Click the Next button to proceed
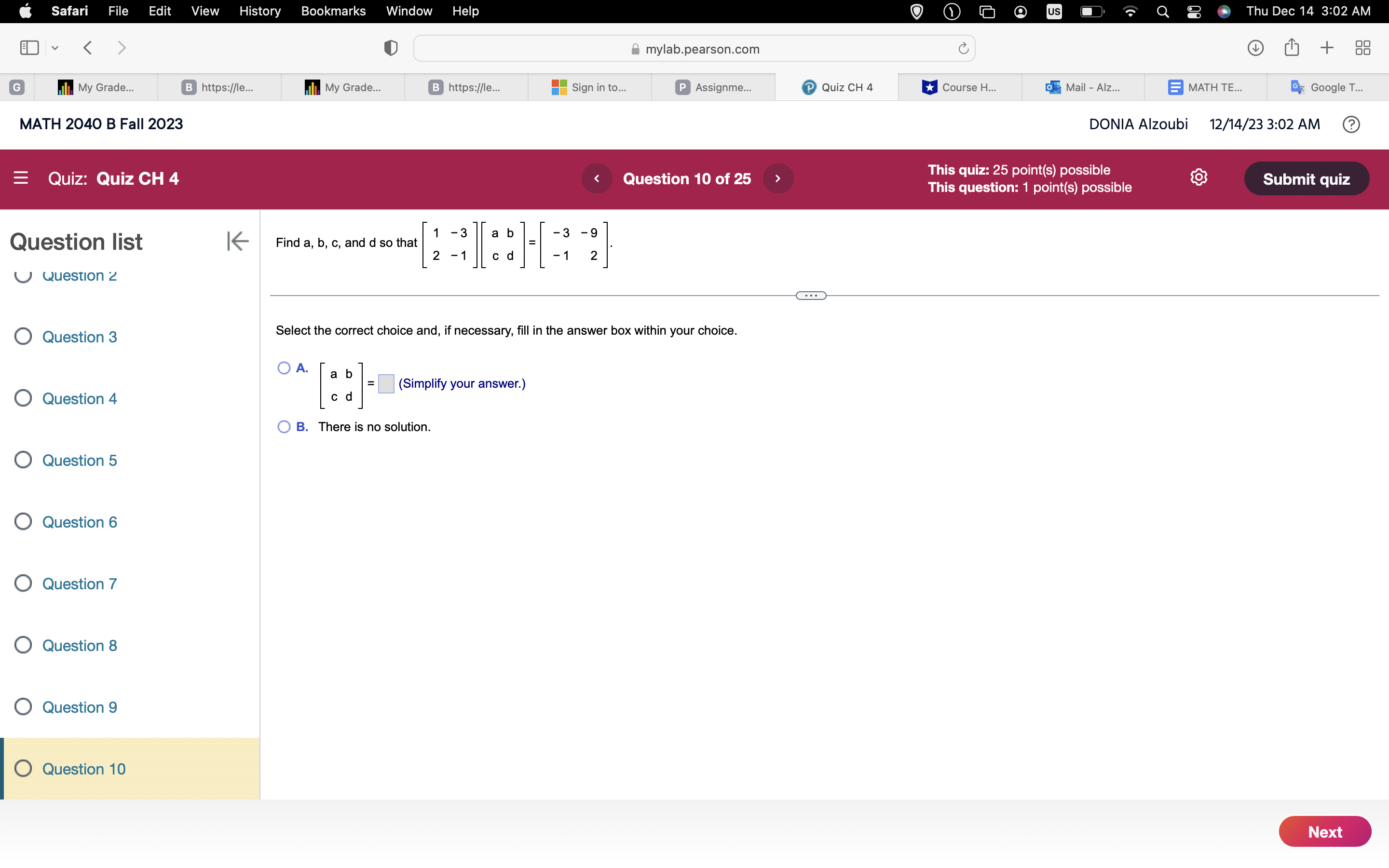This screenshot has height=868, width=1389. pyautogui.click(x=1326, y=831)
